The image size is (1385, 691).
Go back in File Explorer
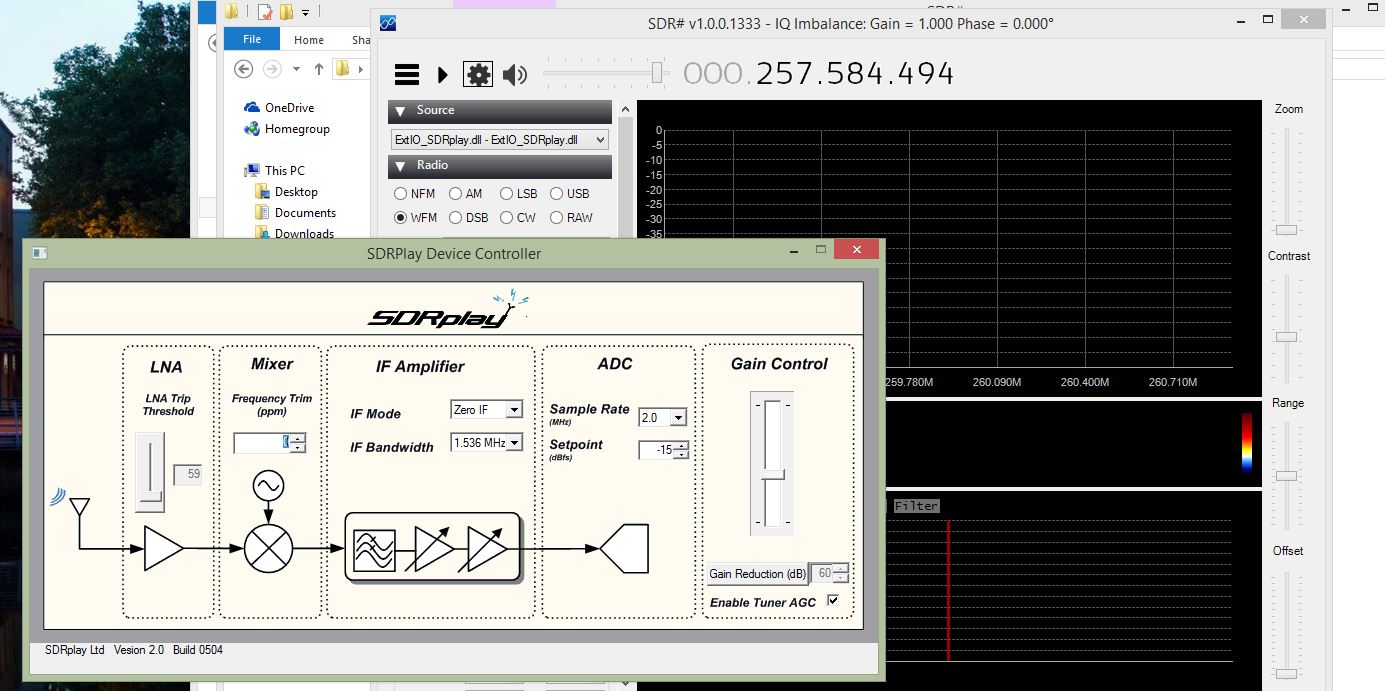(x=243, y=69)
